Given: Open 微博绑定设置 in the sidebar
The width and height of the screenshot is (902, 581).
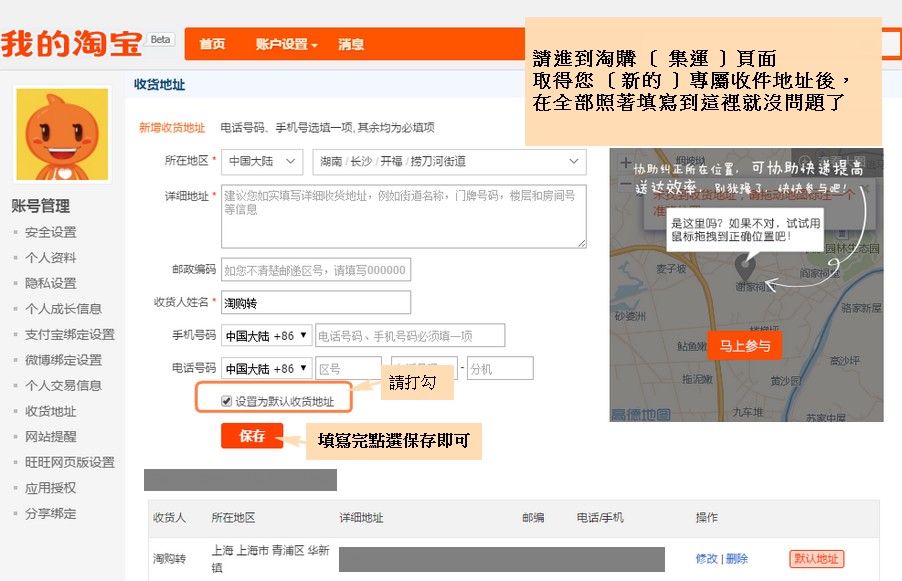Looking at the screenshot, I should coord(63,360).
